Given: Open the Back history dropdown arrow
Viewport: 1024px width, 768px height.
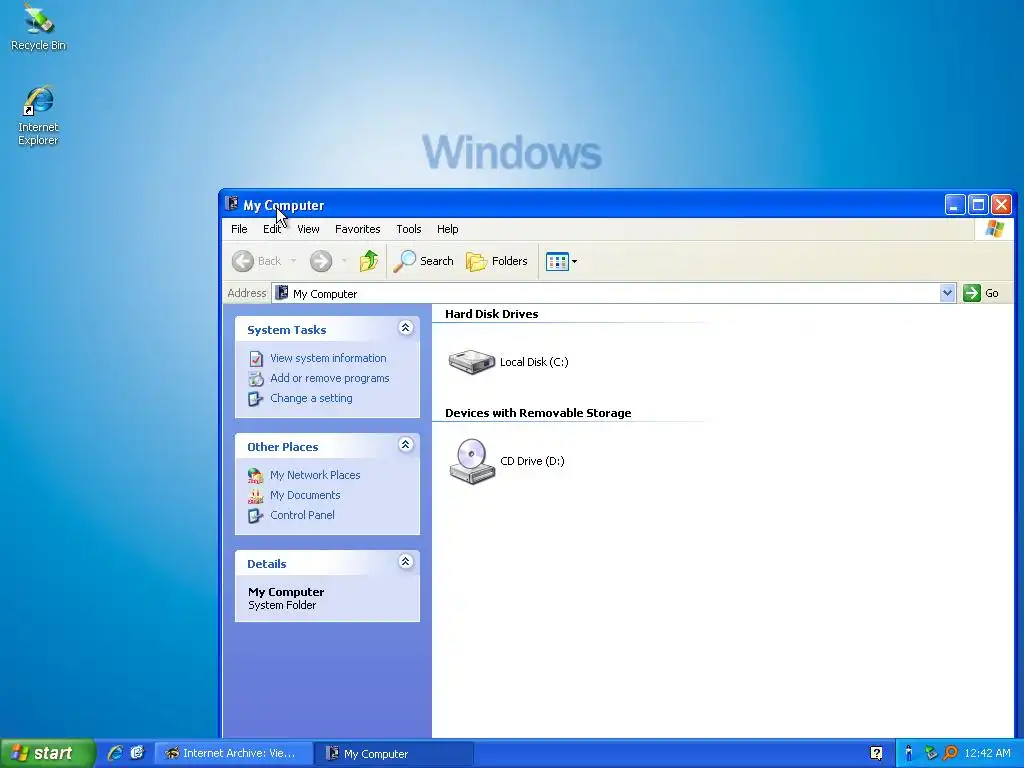Looking at the screenshot, I should pyautogui.click(x=293, y=261).
